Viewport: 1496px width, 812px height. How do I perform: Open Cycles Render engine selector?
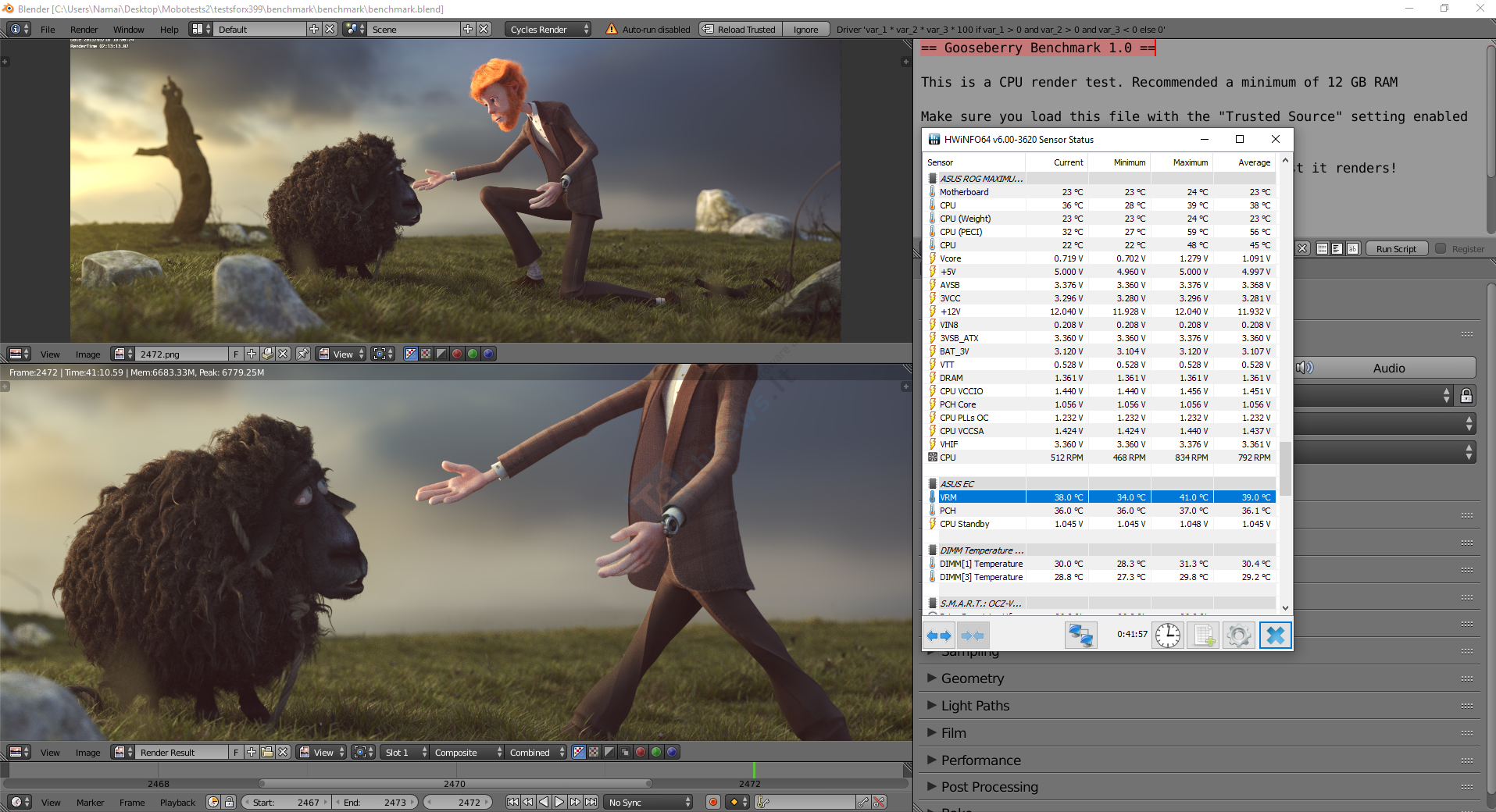[x=549, y=29]
